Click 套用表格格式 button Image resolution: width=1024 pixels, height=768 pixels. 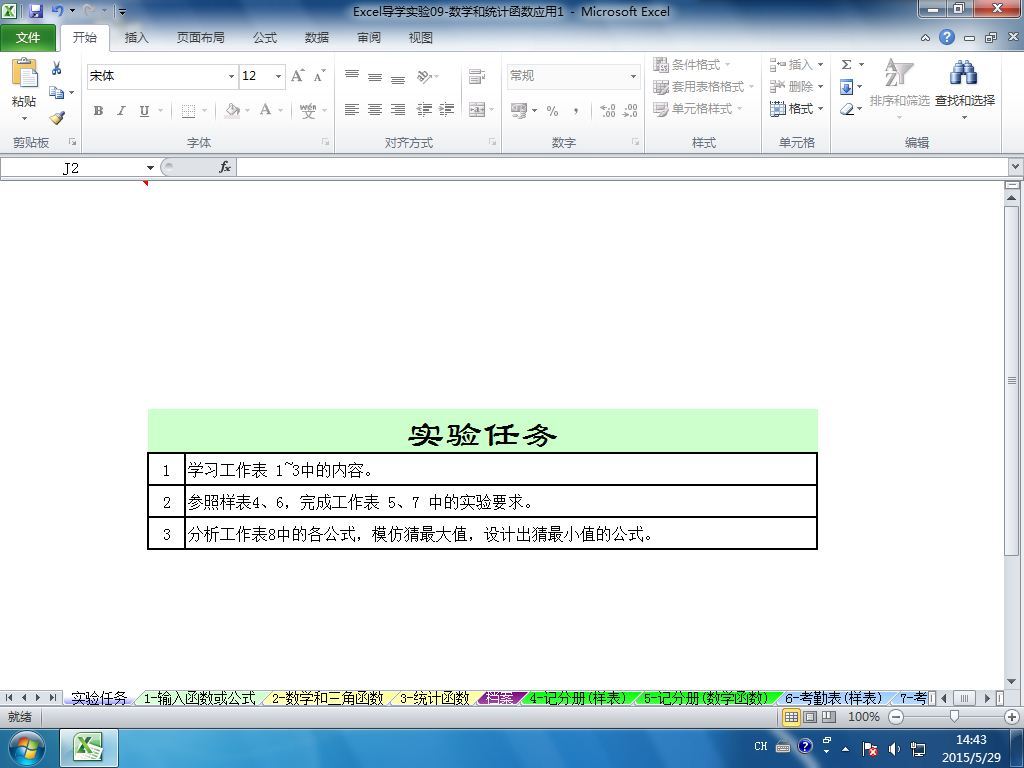(x=703, y=87)
